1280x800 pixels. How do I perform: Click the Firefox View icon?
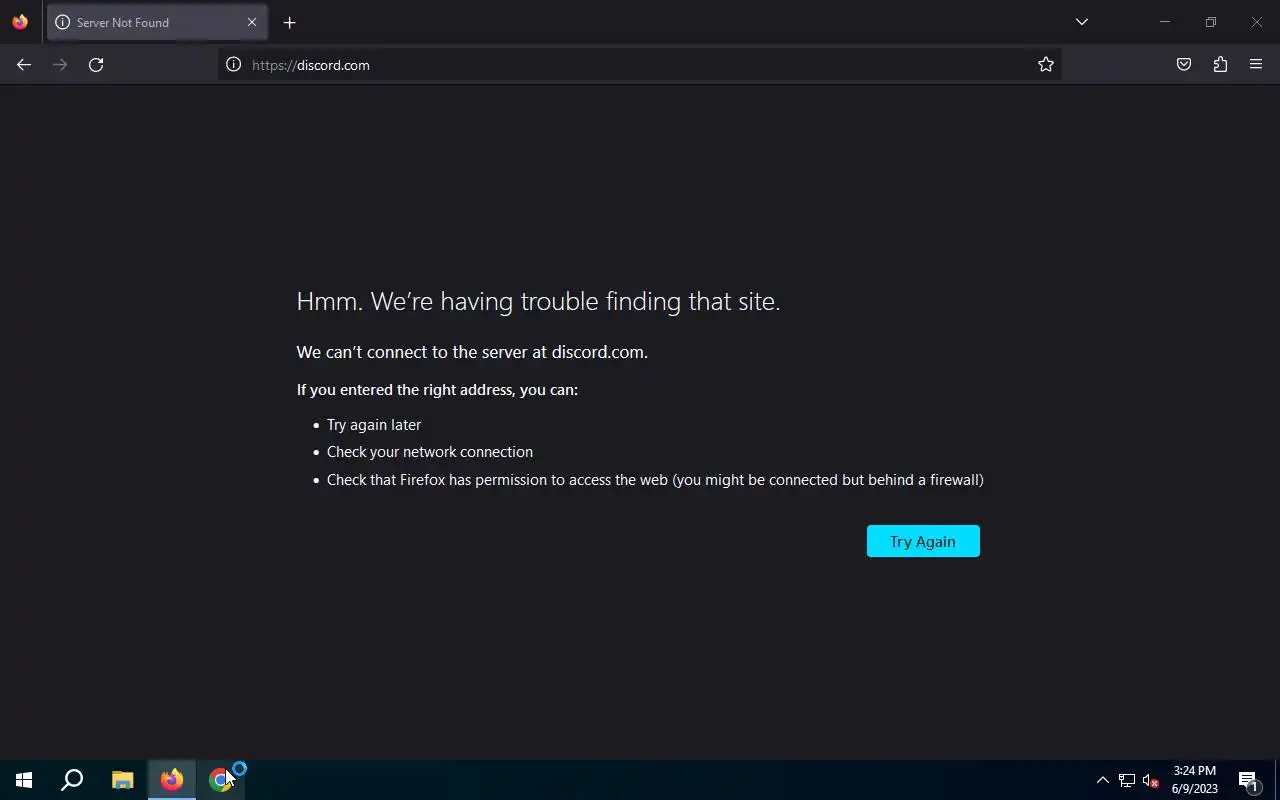click(20, 22)
